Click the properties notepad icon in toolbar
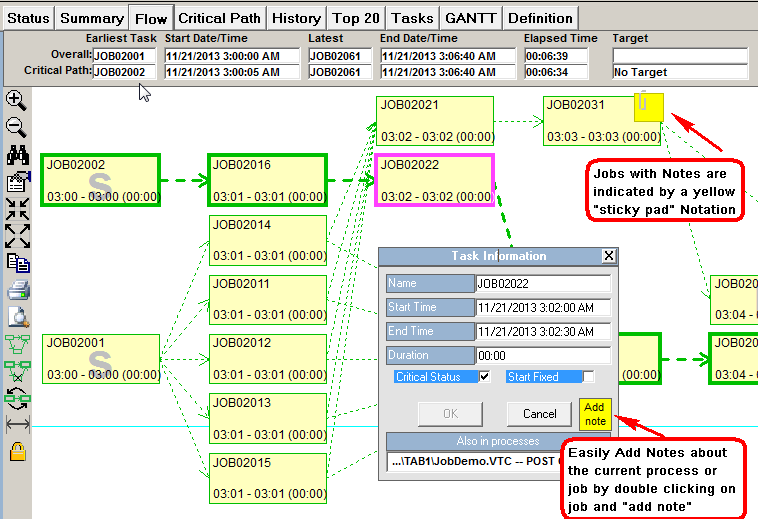The height and width of the screenshot is (519, 758). pos(18,182)
